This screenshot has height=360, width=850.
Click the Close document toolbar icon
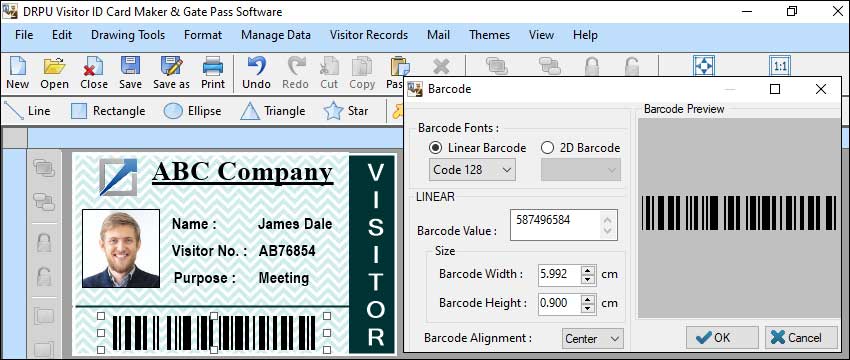click(x=94, y=73)
